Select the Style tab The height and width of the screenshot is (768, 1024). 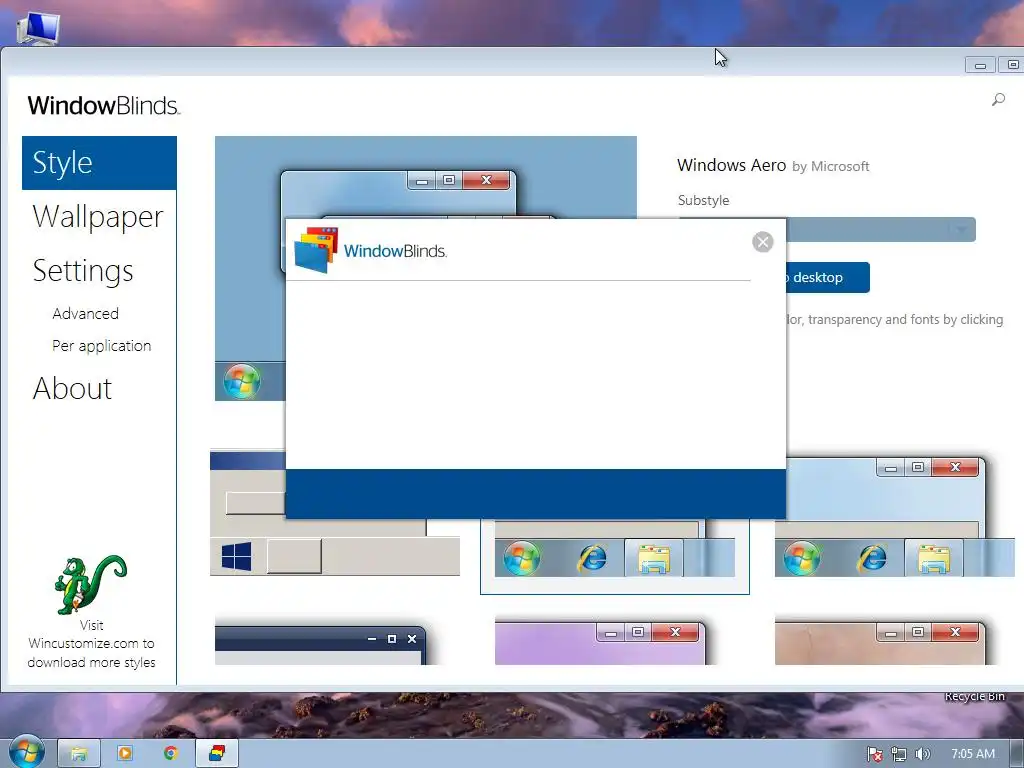(x=99, y=163)
